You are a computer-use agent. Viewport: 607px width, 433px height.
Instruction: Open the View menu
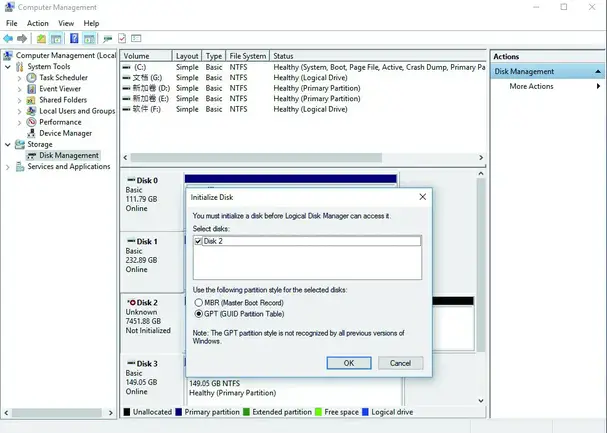point(66,23)
